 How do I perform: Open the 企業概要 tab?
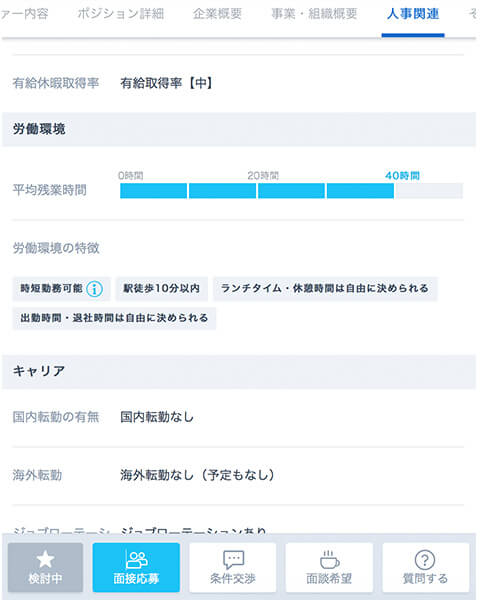coord(217,14)
